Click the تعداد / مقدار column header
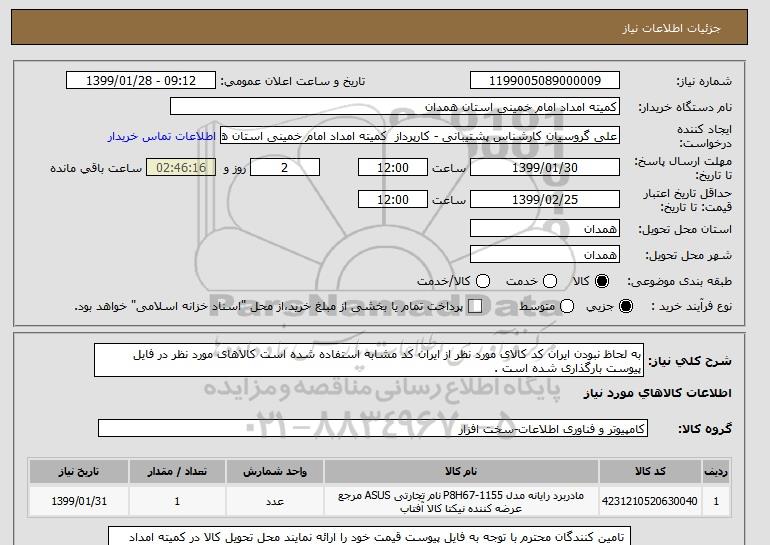Viewport: 770px width, 545px height. click(x=177, y=471)
